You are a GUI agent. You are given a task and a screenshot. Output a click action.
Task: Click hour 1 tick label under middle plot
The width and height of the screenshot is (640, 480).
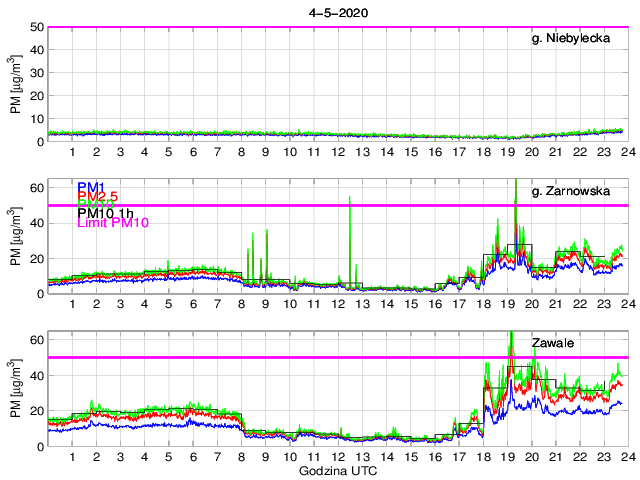pyautogui.click(x=72, y=305)
